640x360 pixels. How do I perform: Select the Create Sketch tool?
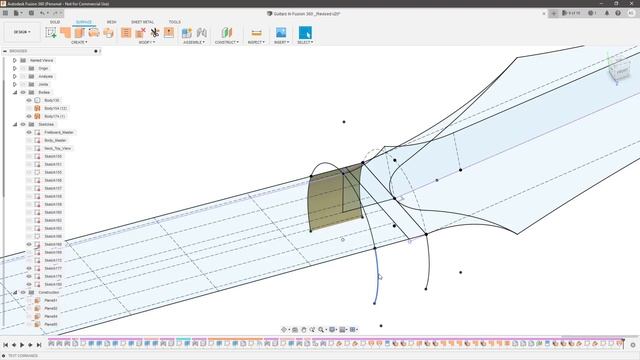pos(51,33)
